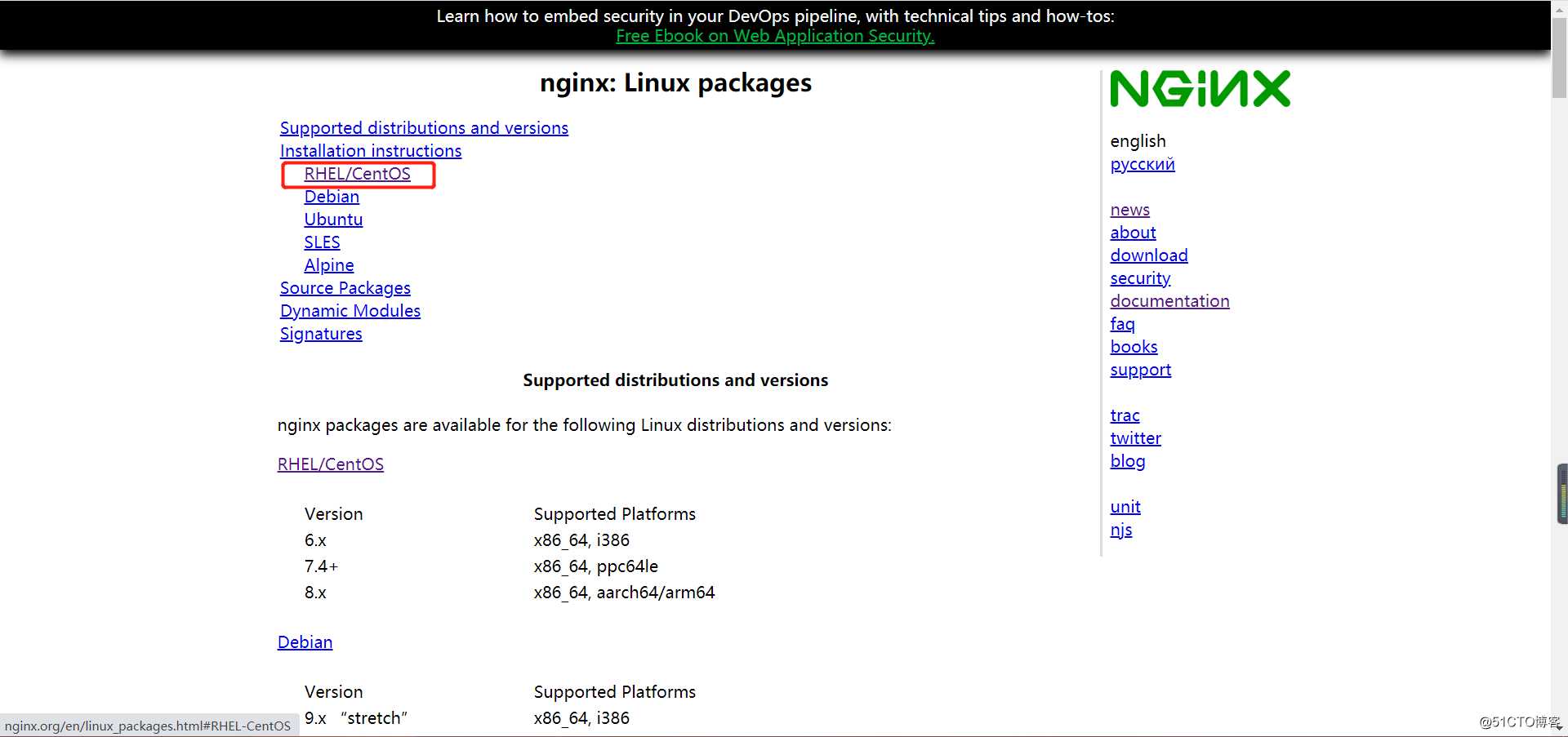The image size is (1568, 737).
Task: Open Supported distributions and versions link
Action: pyautogui.click(x=424, y=128)
